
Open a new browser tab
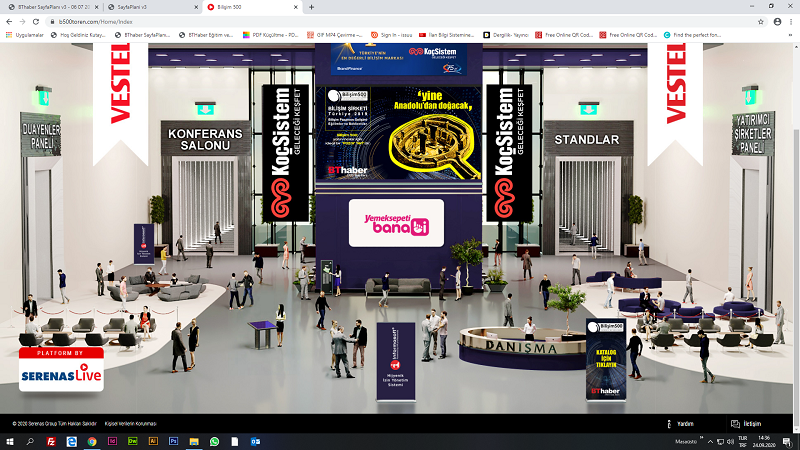point(311,7)
